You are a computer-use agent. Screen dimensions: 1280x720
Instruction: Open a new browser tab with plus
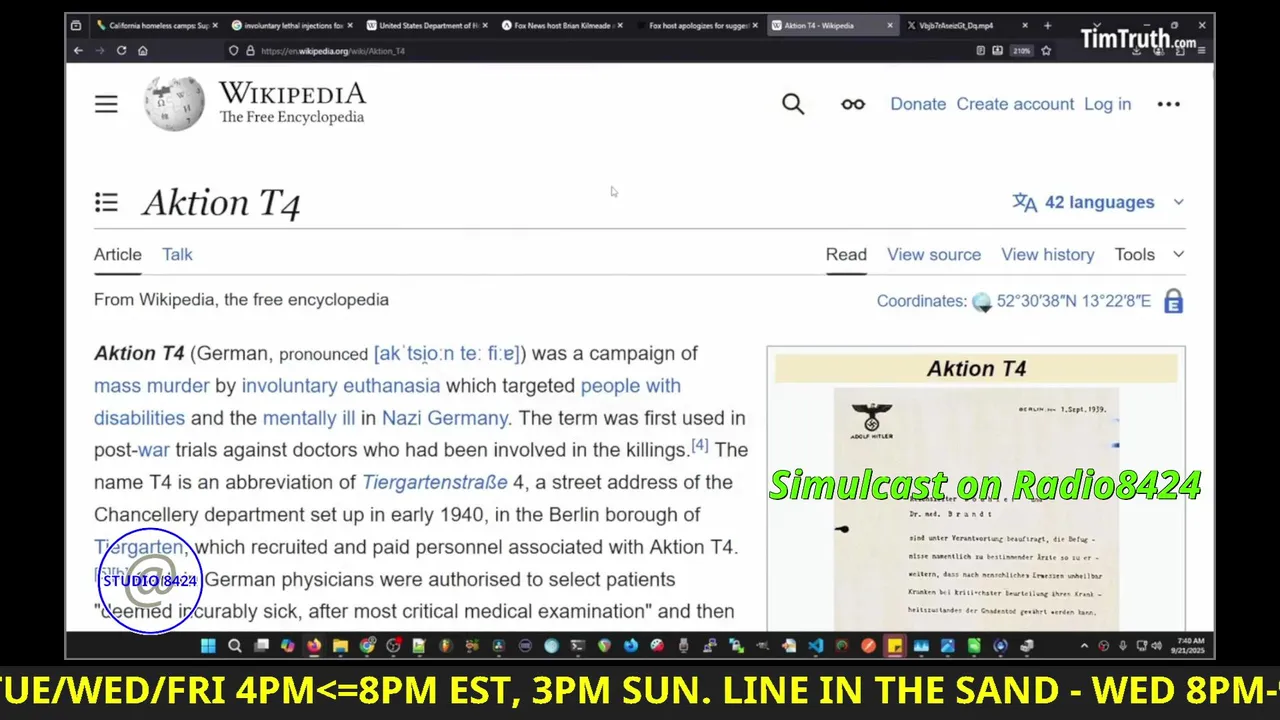(1047, 25)
